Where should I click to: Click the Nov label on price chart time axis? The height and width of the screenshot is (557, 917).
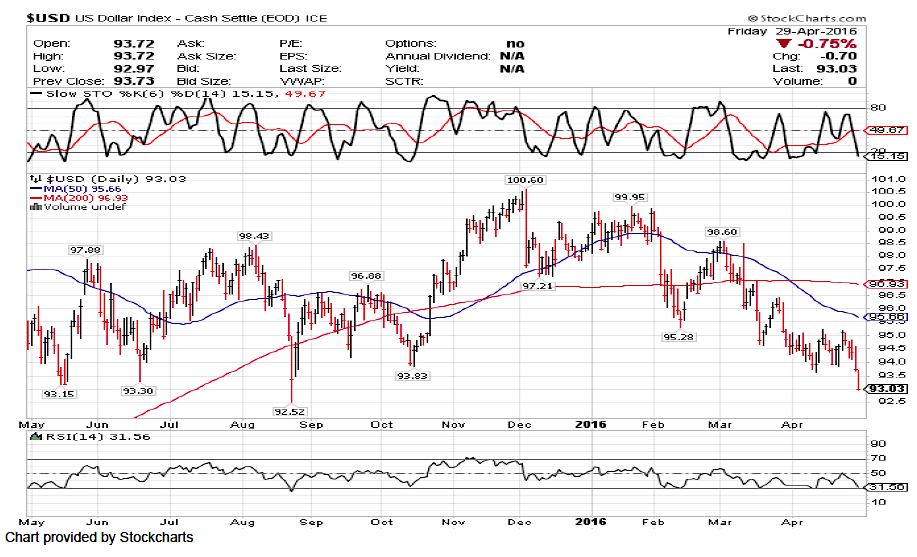[x=453, y=425]
